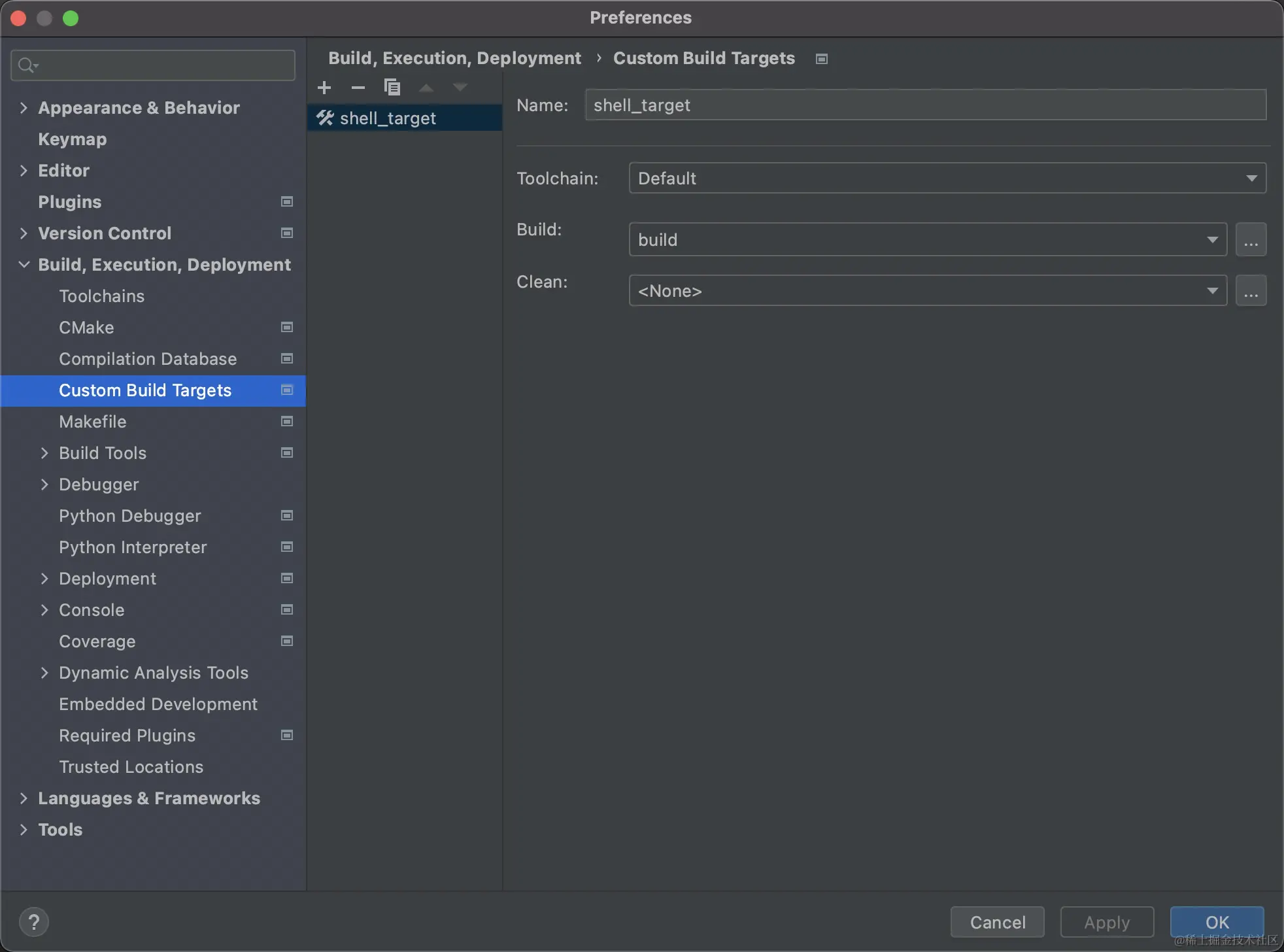Select Toolchains in the settings tree
The width and height of the screenshot is (1284, 952).
click(x=101, y=296)
